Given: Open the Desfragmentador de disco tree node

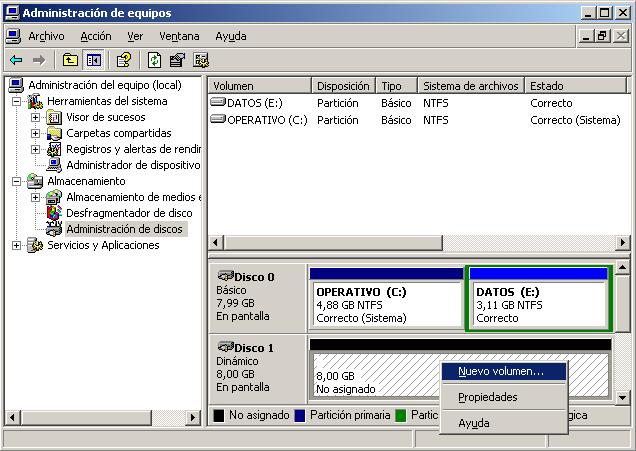Looking at the screenshot, I should click(x=128, y=213).
